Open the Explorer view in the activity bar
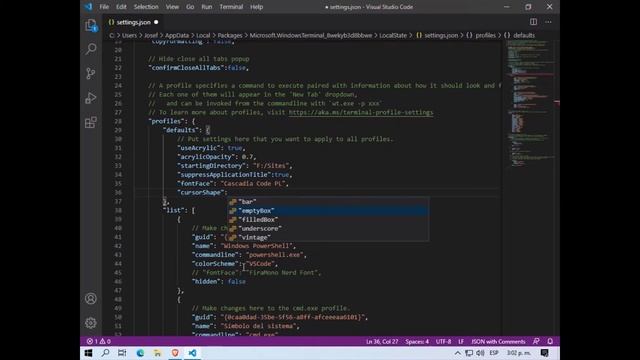This screenshot has height=360, width=640. pos(91,25)
